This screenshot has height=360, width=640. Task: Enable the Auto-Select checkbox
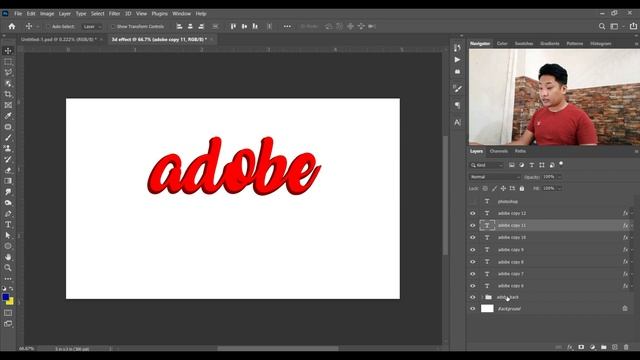48,27
